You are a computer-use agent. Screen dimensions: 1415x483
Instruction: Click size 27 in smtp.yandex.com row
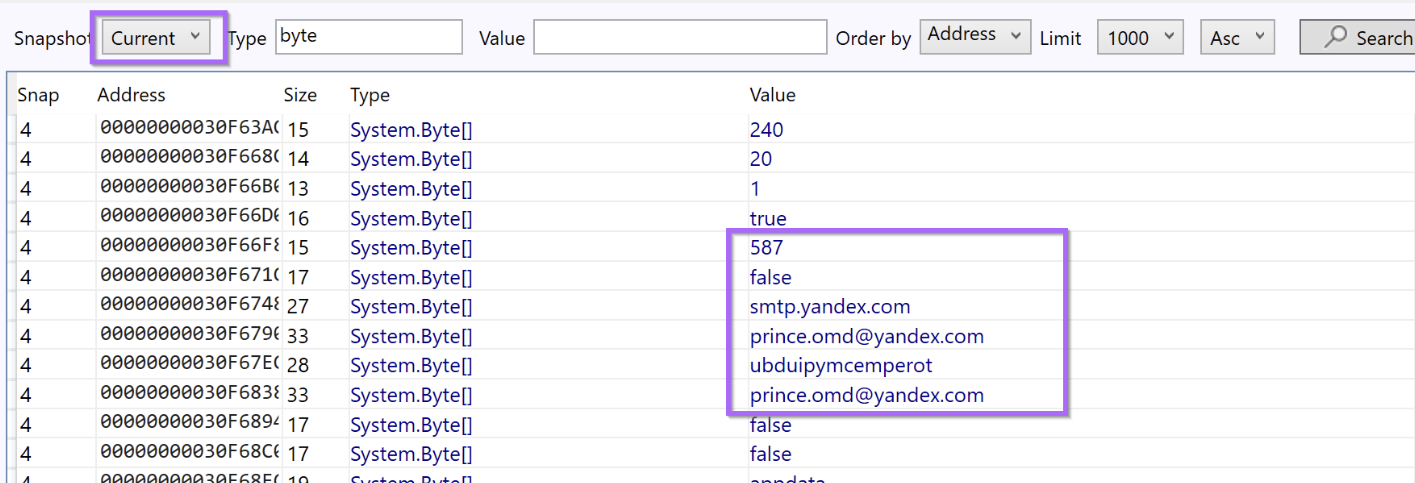298,306
